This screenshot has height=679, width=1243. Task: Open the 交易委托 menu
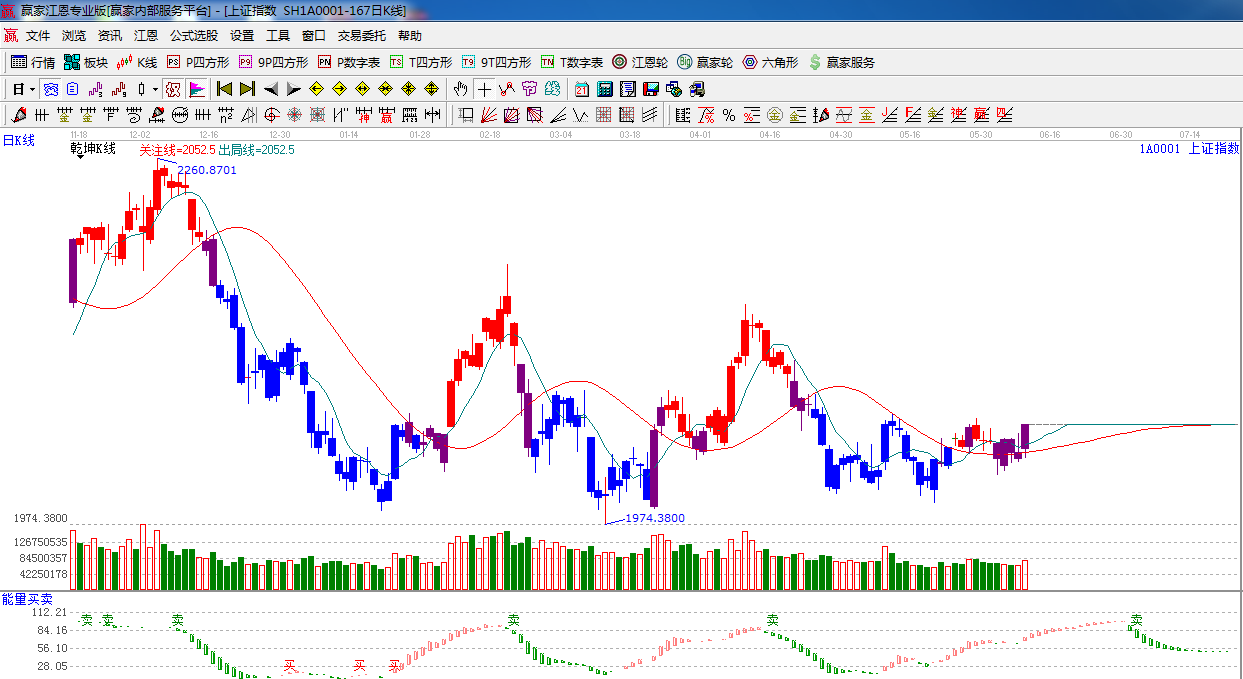pyautogui.click(x=361, y=36)
